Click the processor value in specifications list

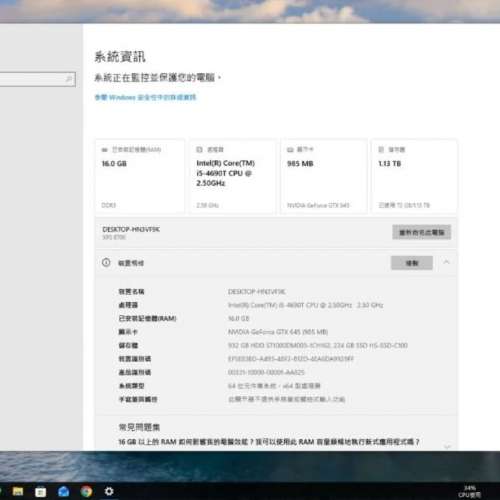(305, 305)
